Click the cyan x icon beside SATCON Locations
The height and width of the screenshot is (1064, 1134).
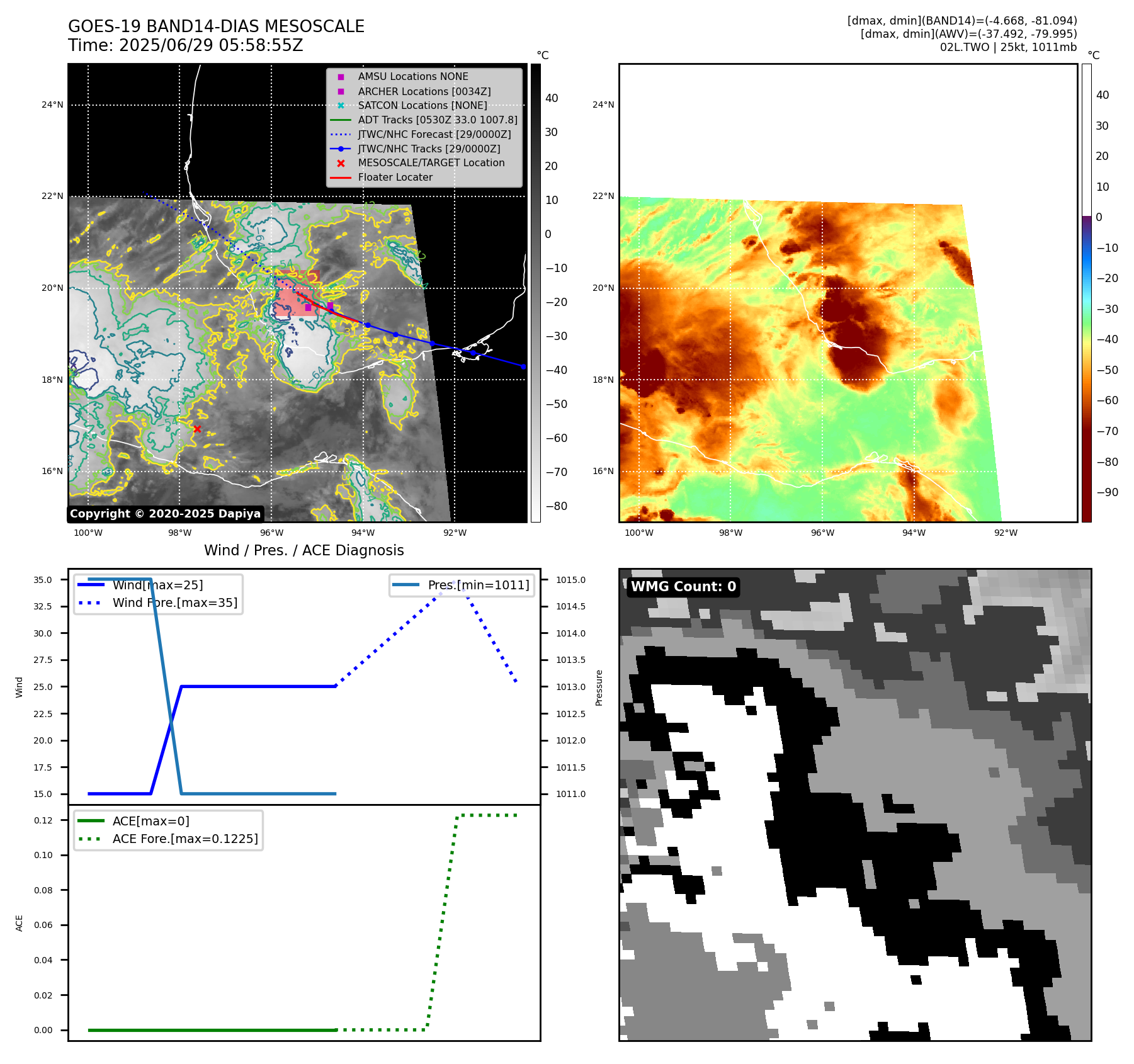341,106
